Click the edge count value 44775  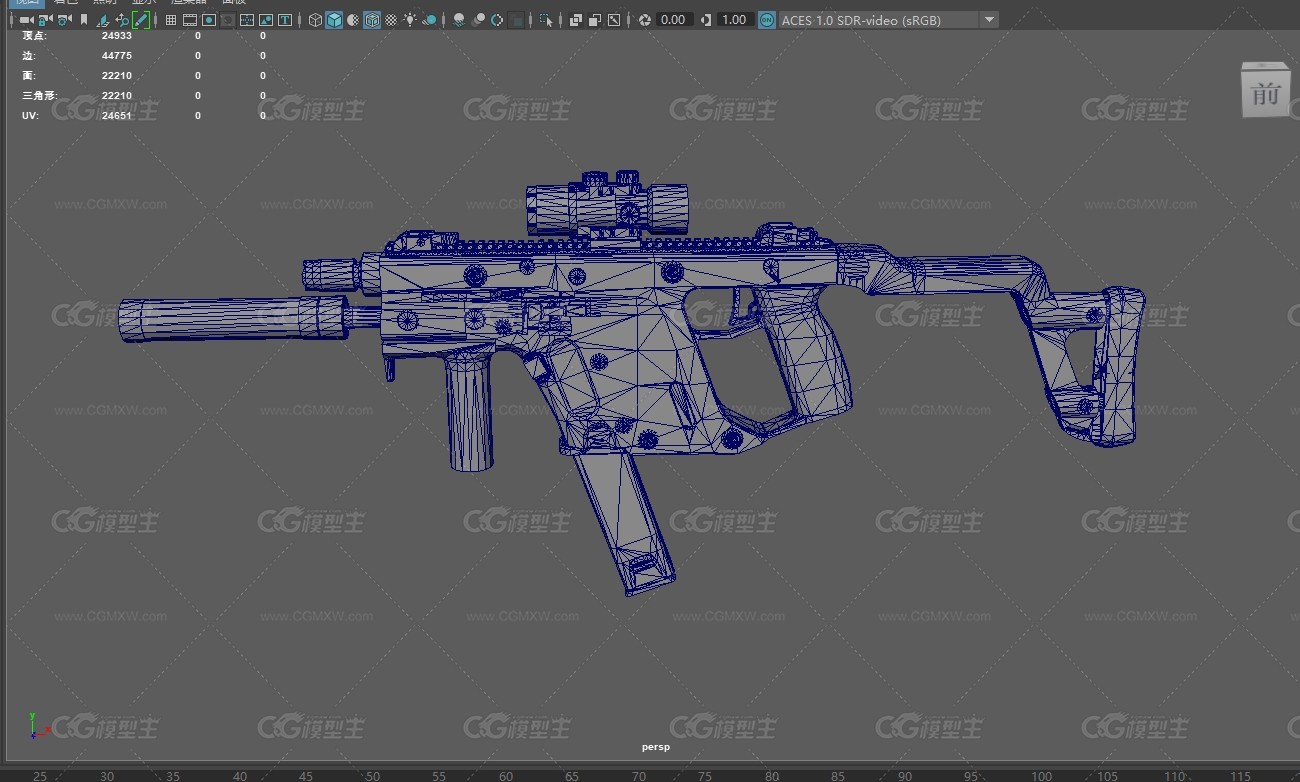(117, 56)
